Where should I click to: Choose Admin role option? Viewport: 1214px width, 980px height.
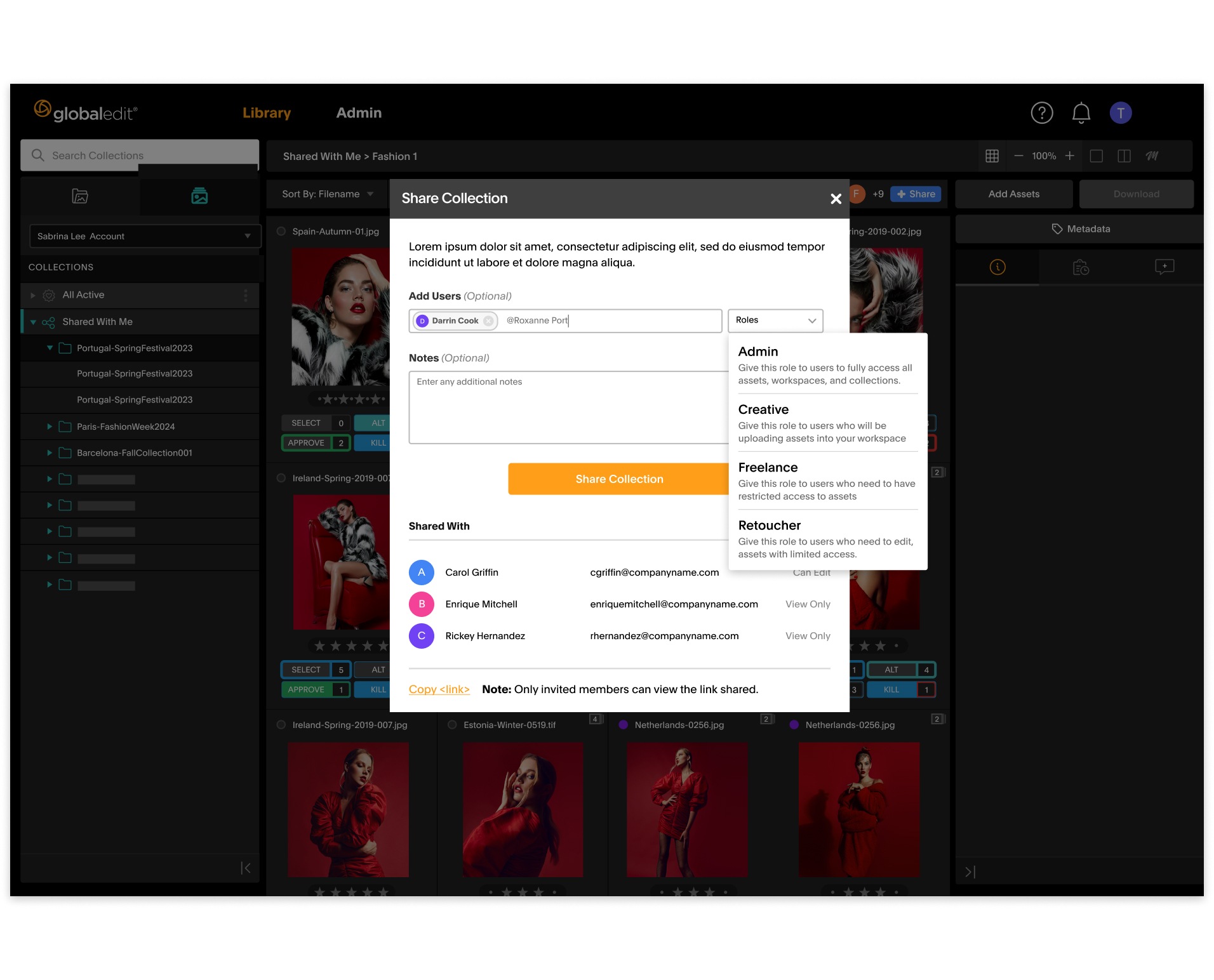pos(828,366)
